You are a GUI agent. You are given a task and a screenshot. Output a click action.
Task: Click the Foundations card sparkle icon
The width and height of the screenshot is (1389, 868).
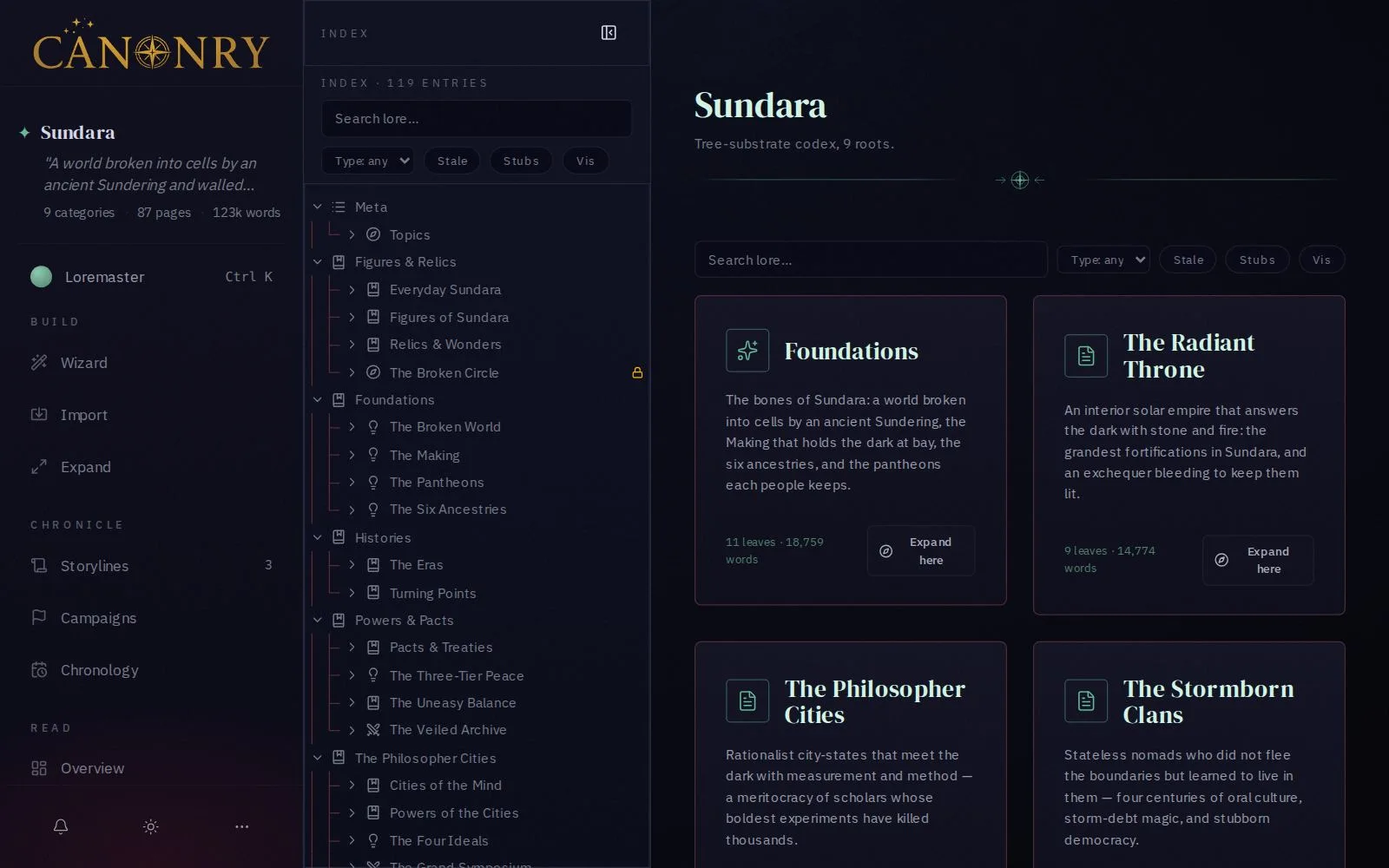pyautogui.click(x=747, y=351)
